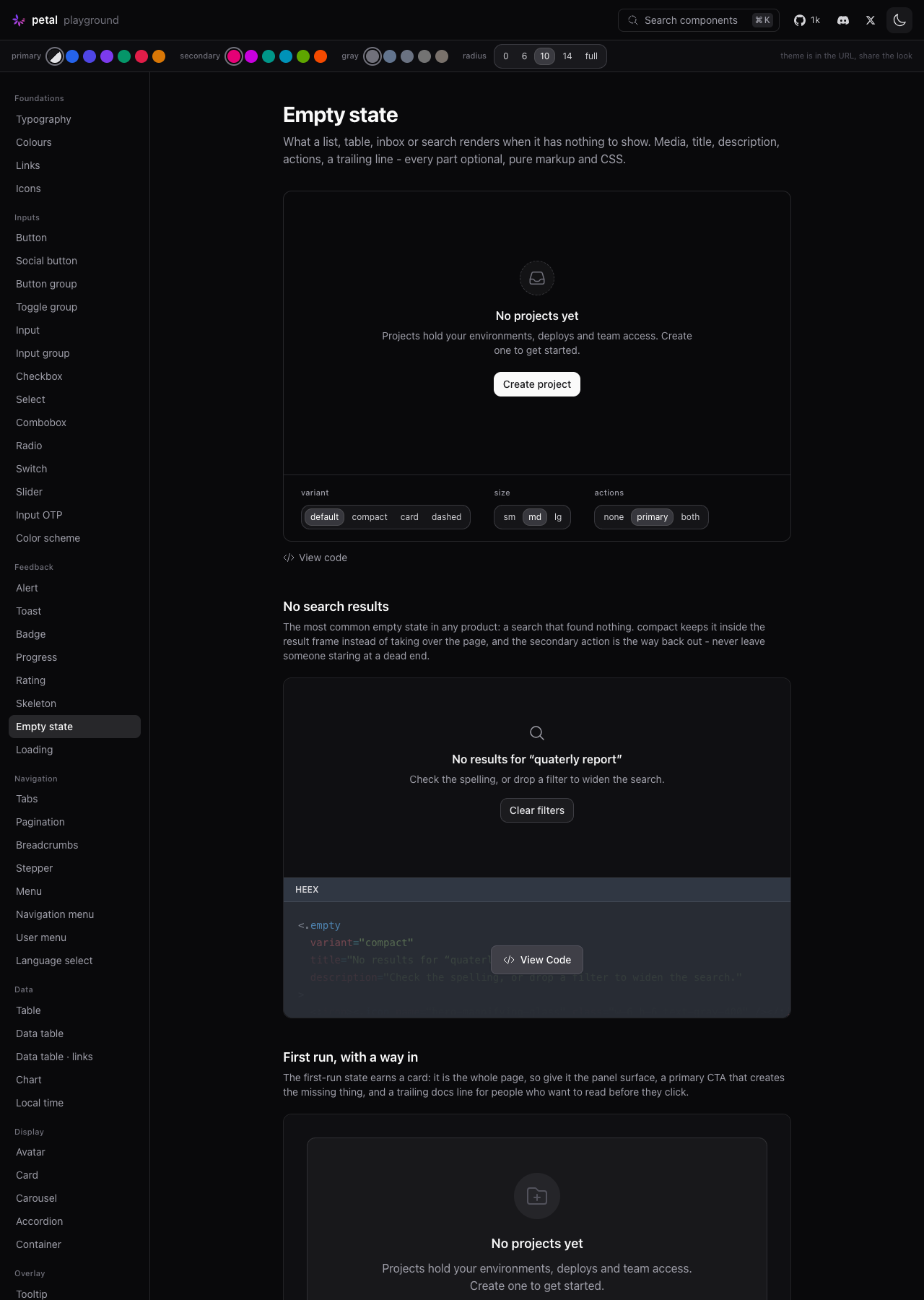Navigate to Toggle group

[74, 307]
